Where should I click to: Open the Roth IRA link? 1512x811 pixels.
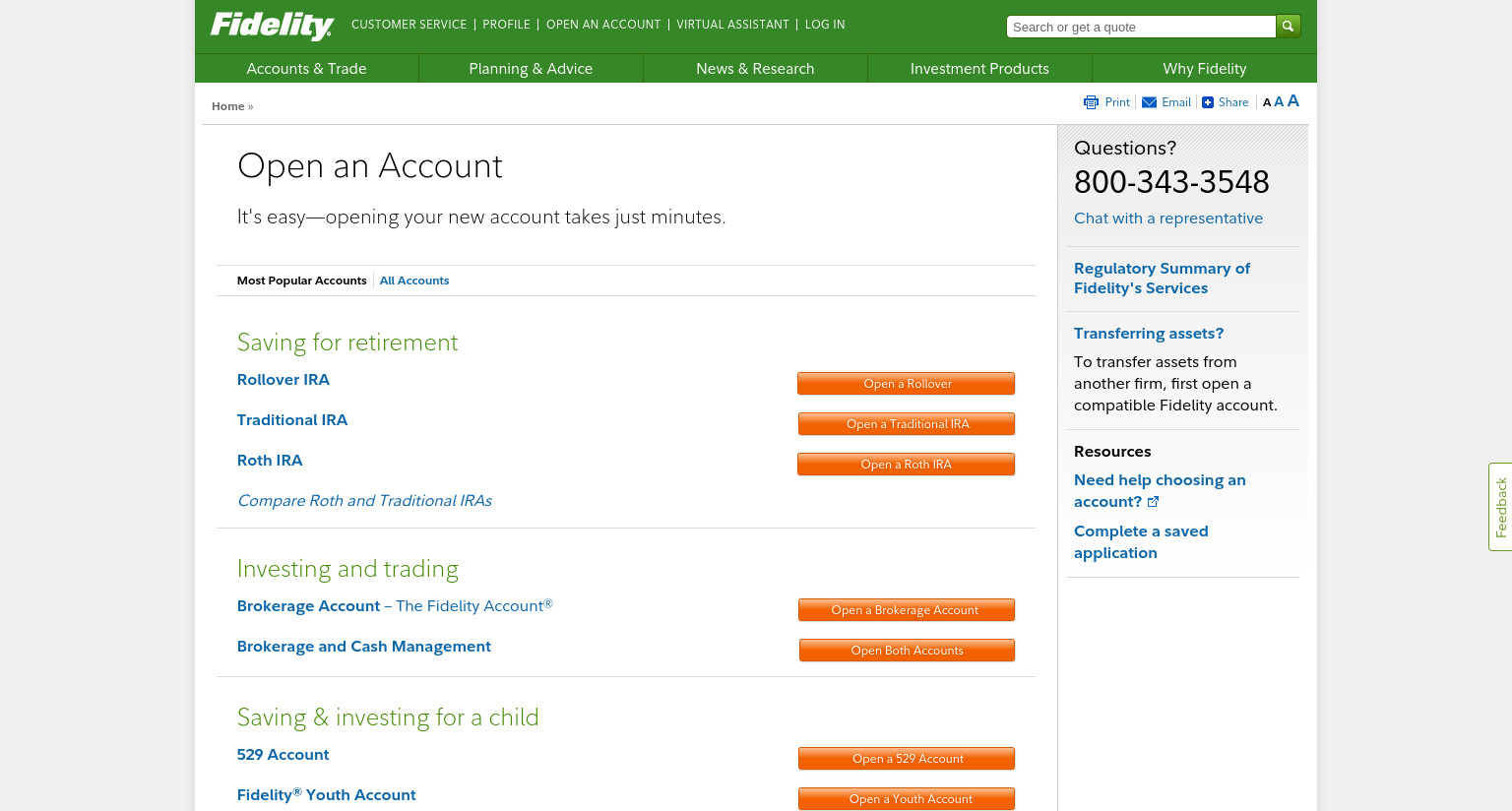[270, 461]
